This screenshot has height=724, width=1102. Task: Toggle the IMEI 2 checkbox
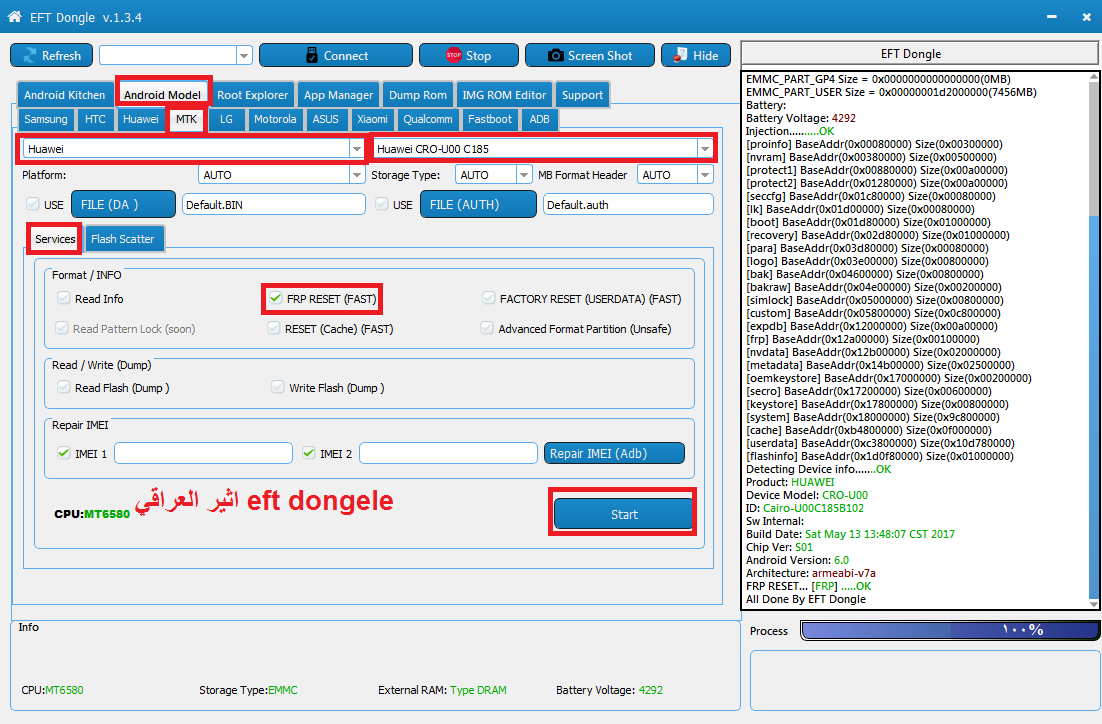point(309,453)
